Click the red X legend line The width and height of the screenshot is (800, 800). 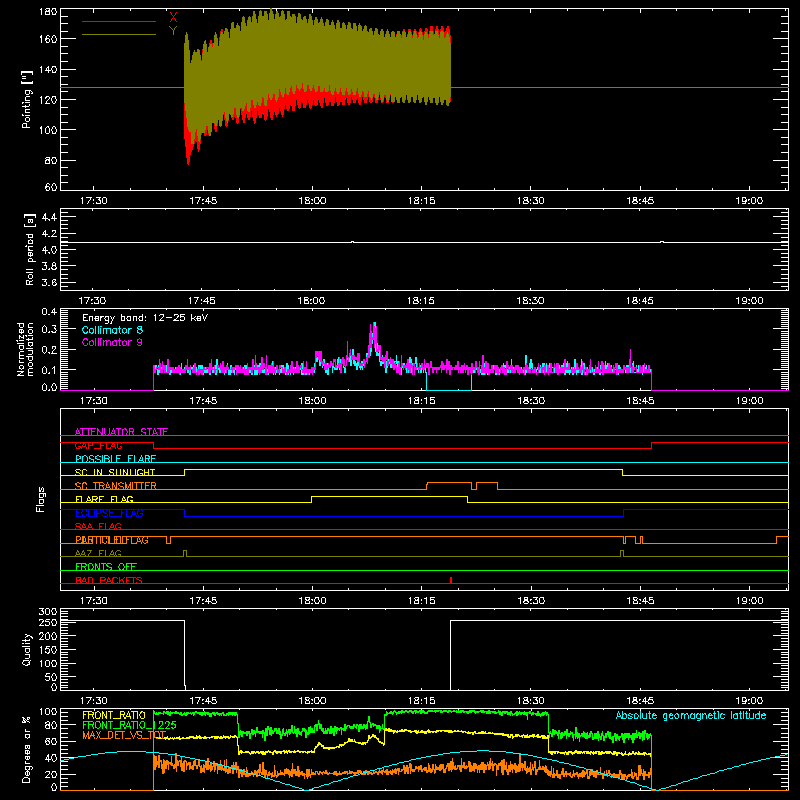click(x=119, y=21)
